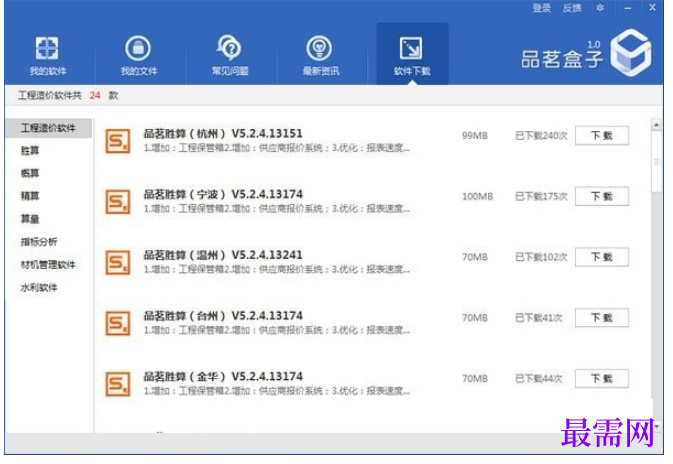Click 已下载240次 download count
The height and width of the screenshot is (464, 673).
[x=541, y=136]
